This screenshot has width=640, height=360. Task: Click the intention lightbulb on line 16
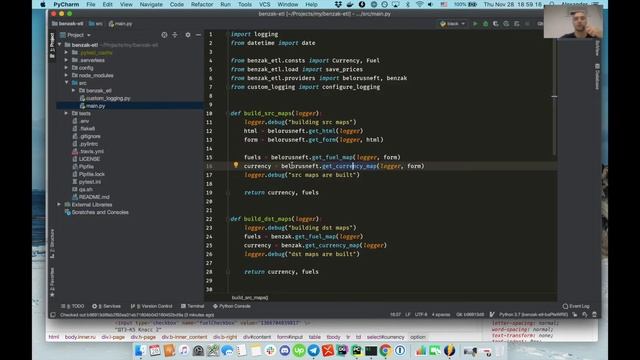(236, 165)
